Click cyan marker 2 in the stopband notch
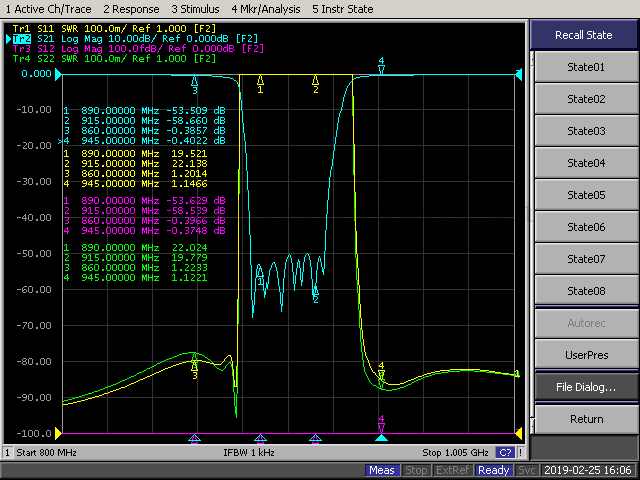 click(x=316, y=294)
